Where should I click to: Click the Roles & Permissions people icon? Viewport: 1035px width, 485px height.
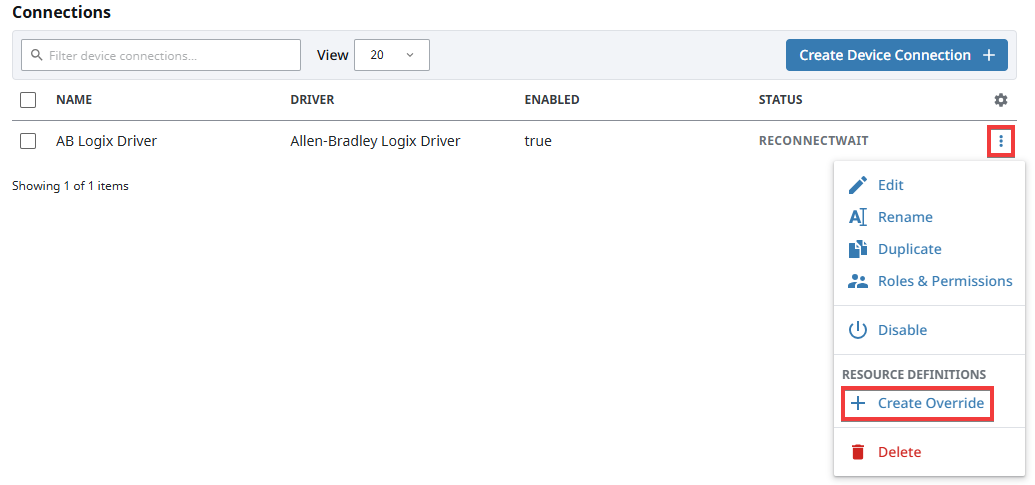pyautogui.click(x=857, y=281)
